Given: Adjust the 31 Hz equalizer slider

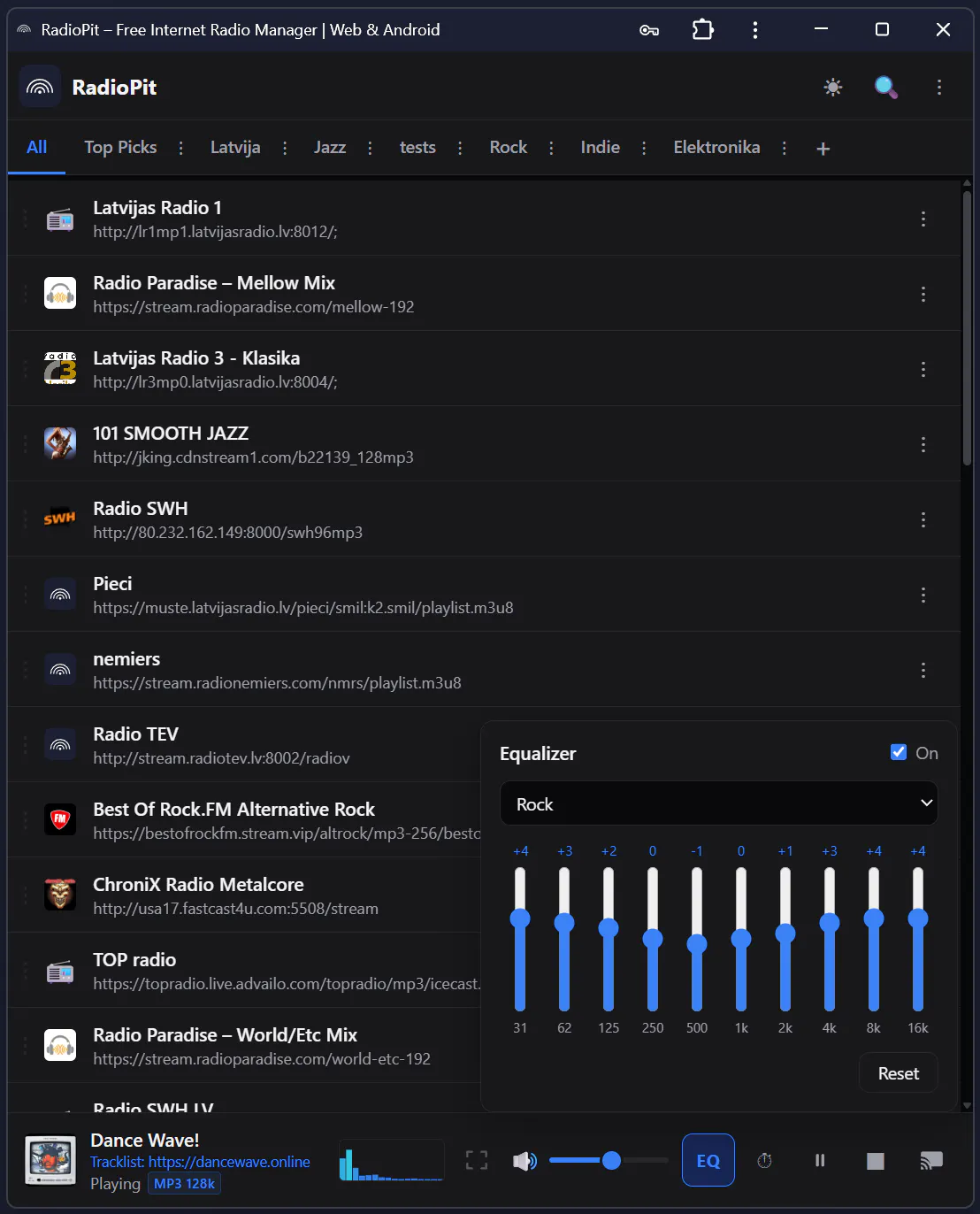Looking at the screenshot, I should tap(520, 939).
